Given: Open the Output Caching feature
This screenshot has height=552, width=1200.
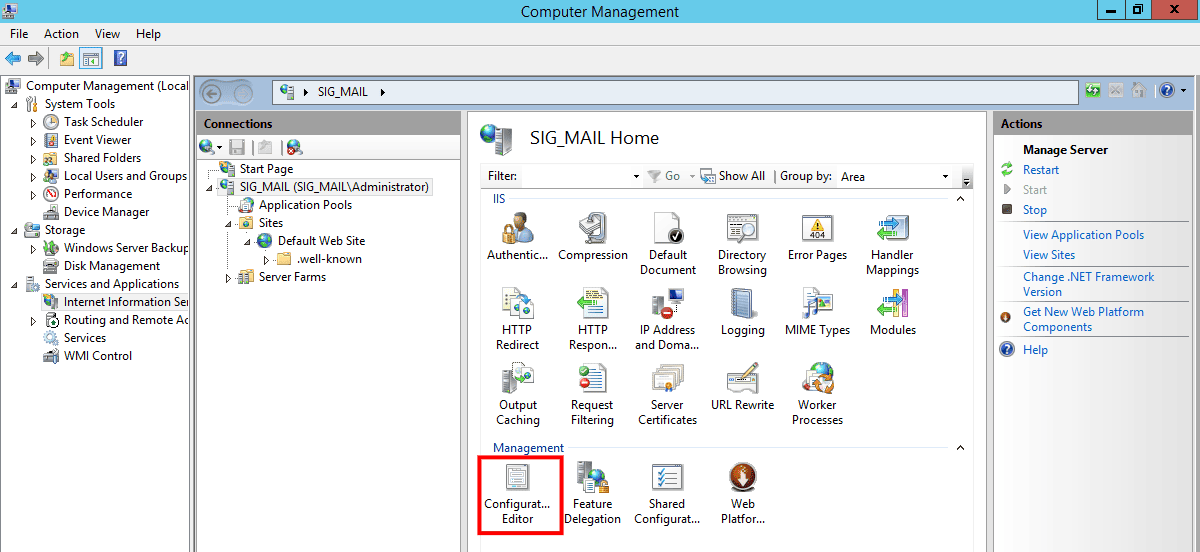Looking at the screenshot, I should point(518,394).
